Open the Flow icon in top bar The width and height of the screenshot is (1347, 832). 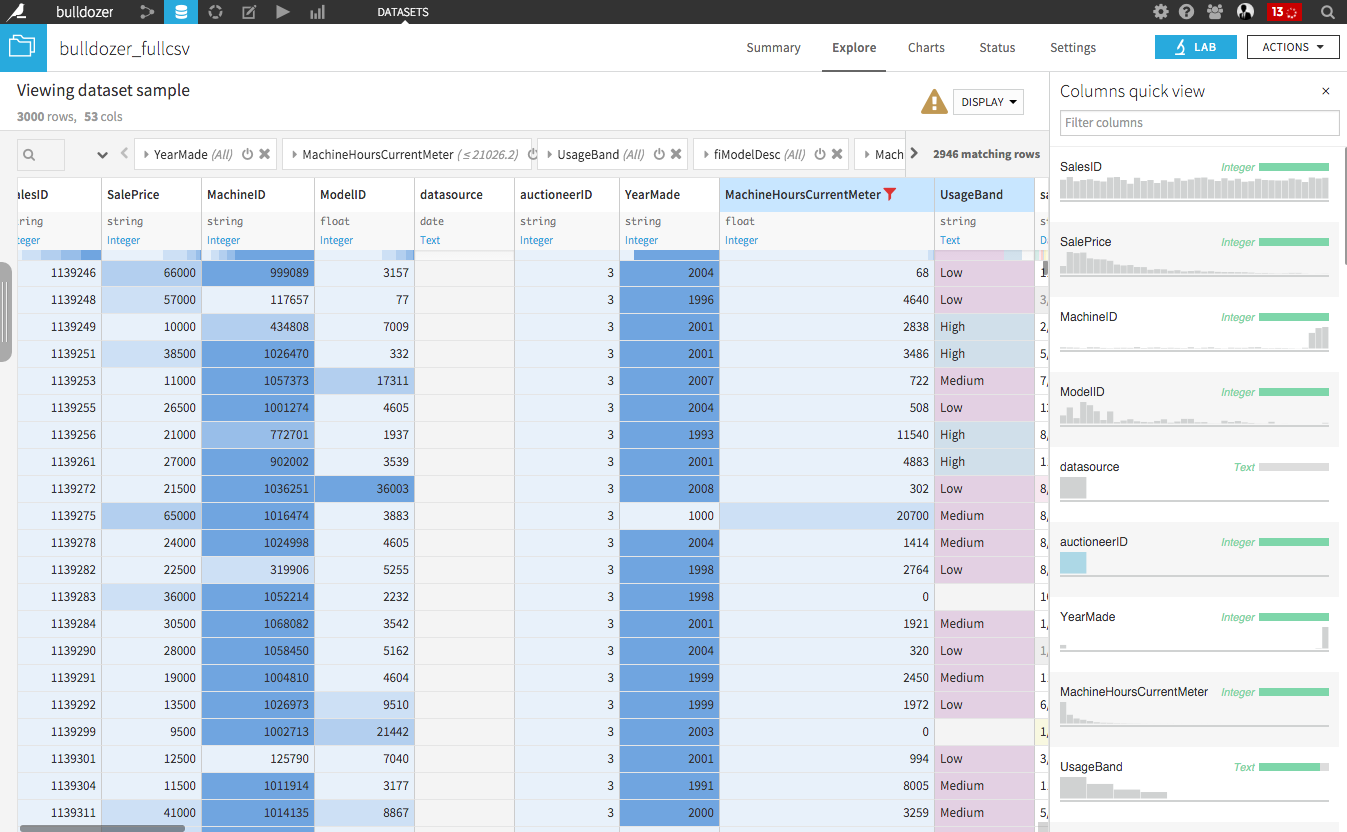(147, 12)
